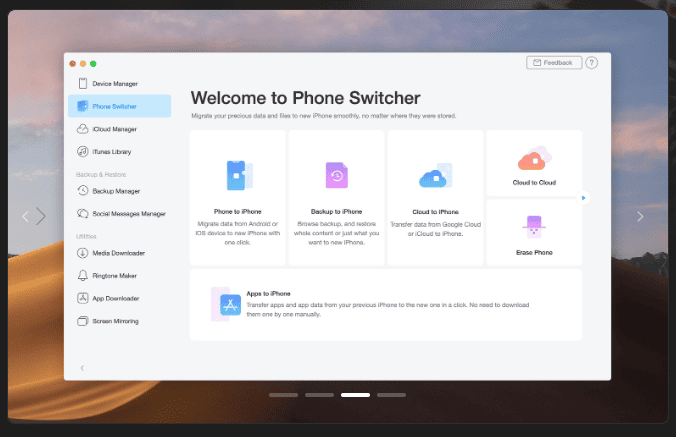Open App Downloader utility
The width and height of the screenshot is (676, 437).
click(119, 298)
